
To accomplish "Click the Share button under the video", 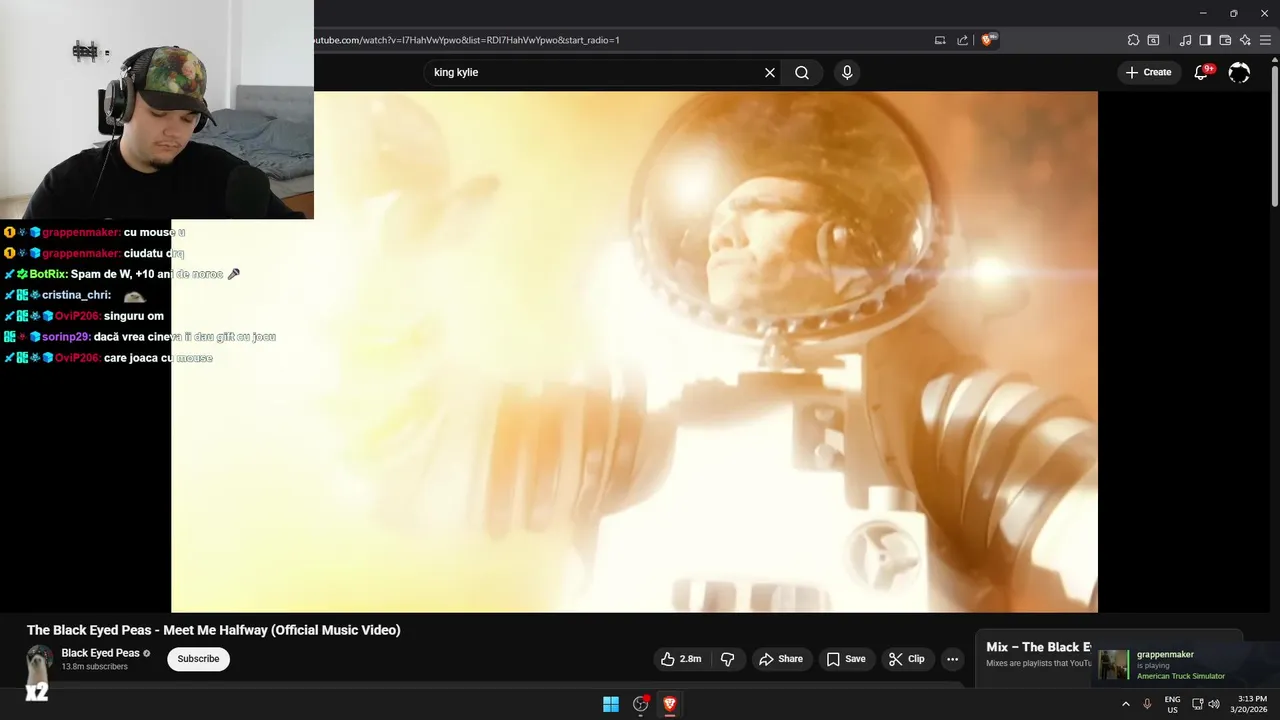I will (781, 659).
